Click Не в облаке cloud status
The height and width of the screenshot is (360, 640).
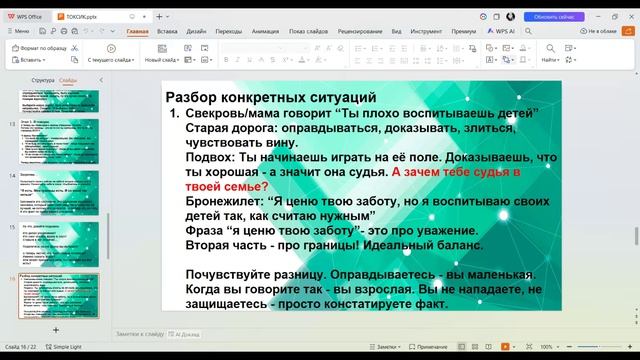[x=598, y=31]
